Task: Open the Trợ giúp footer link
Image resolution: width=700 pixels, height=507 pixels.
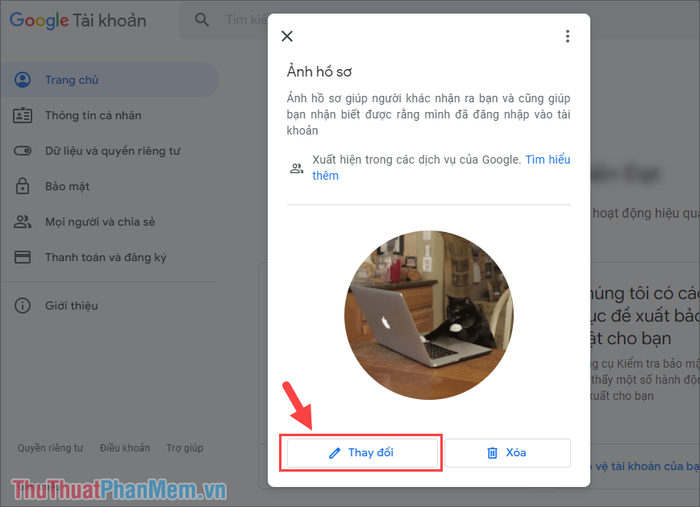Action: pos(185,448)
